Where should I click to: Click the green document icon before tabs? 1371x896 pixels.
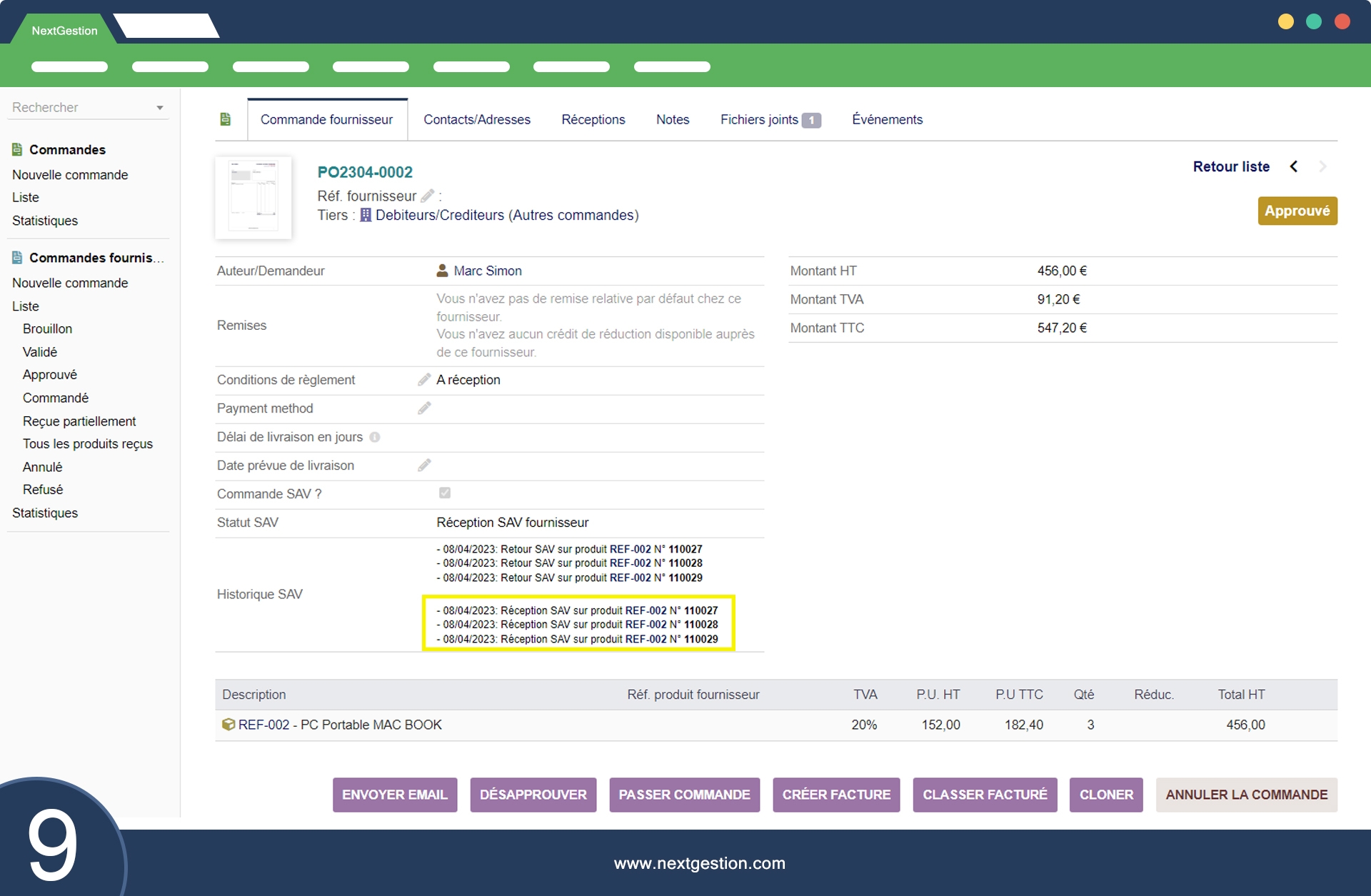point(226,119)
